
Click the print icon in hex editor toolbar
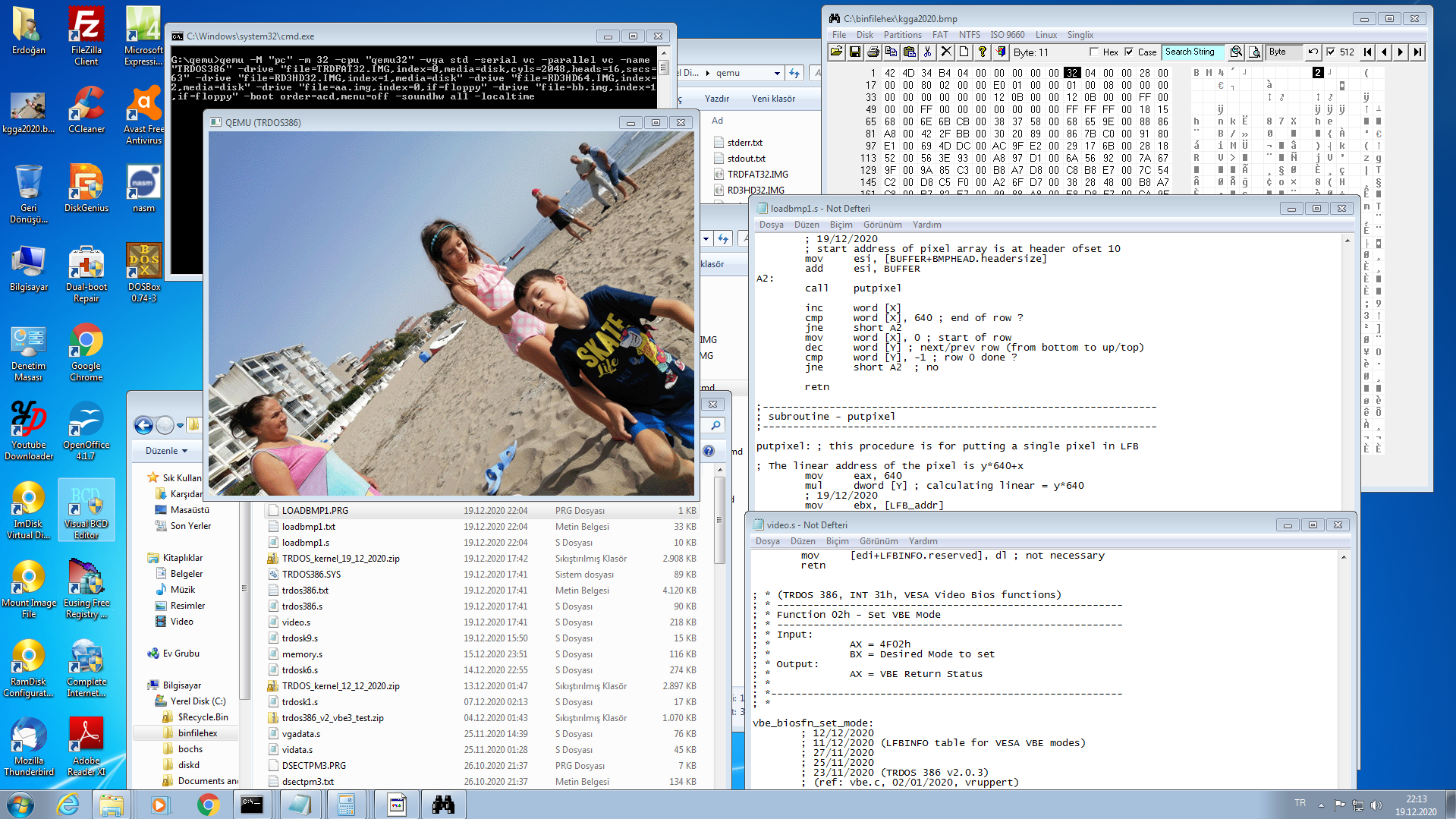tap(873, 52)
